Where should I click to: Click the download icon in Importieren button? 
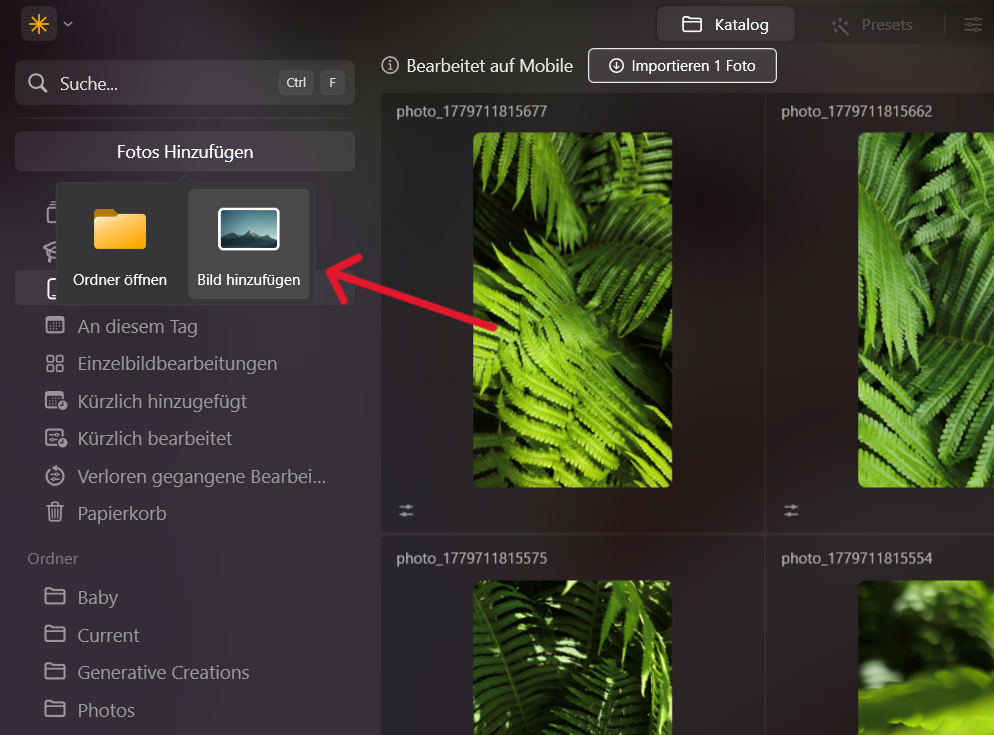[x=616, y=66]
